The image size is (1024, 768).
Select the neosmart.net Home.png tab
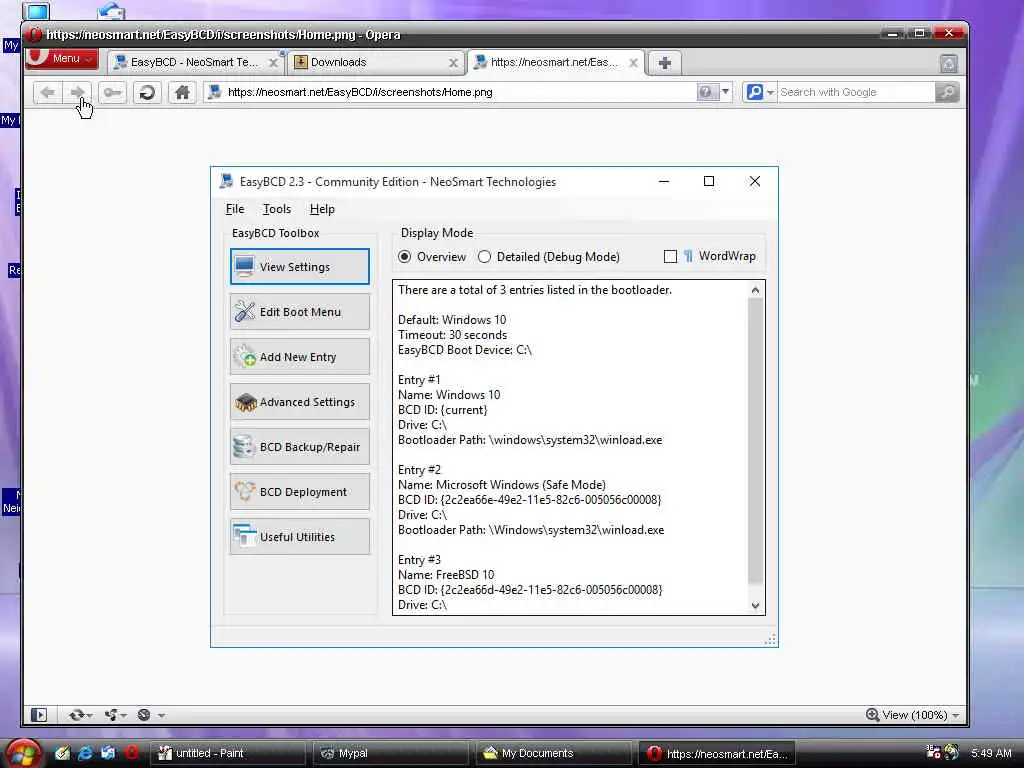point(554,62)
